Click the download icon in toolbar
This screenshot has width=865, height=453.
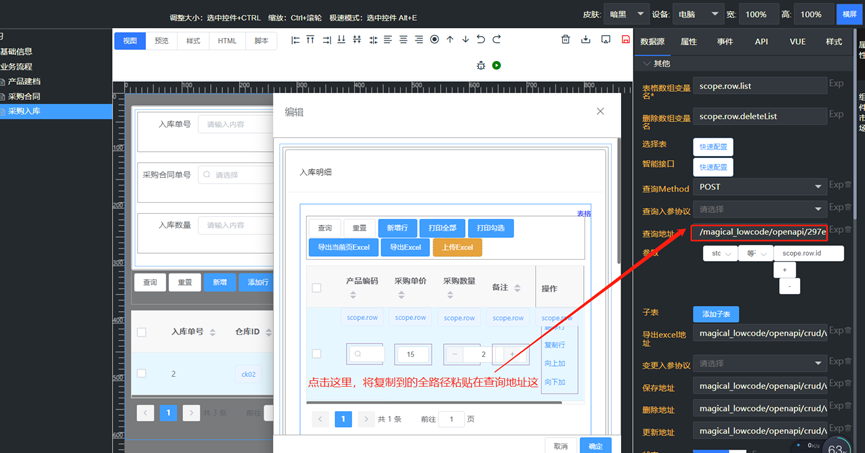(586, 40)
